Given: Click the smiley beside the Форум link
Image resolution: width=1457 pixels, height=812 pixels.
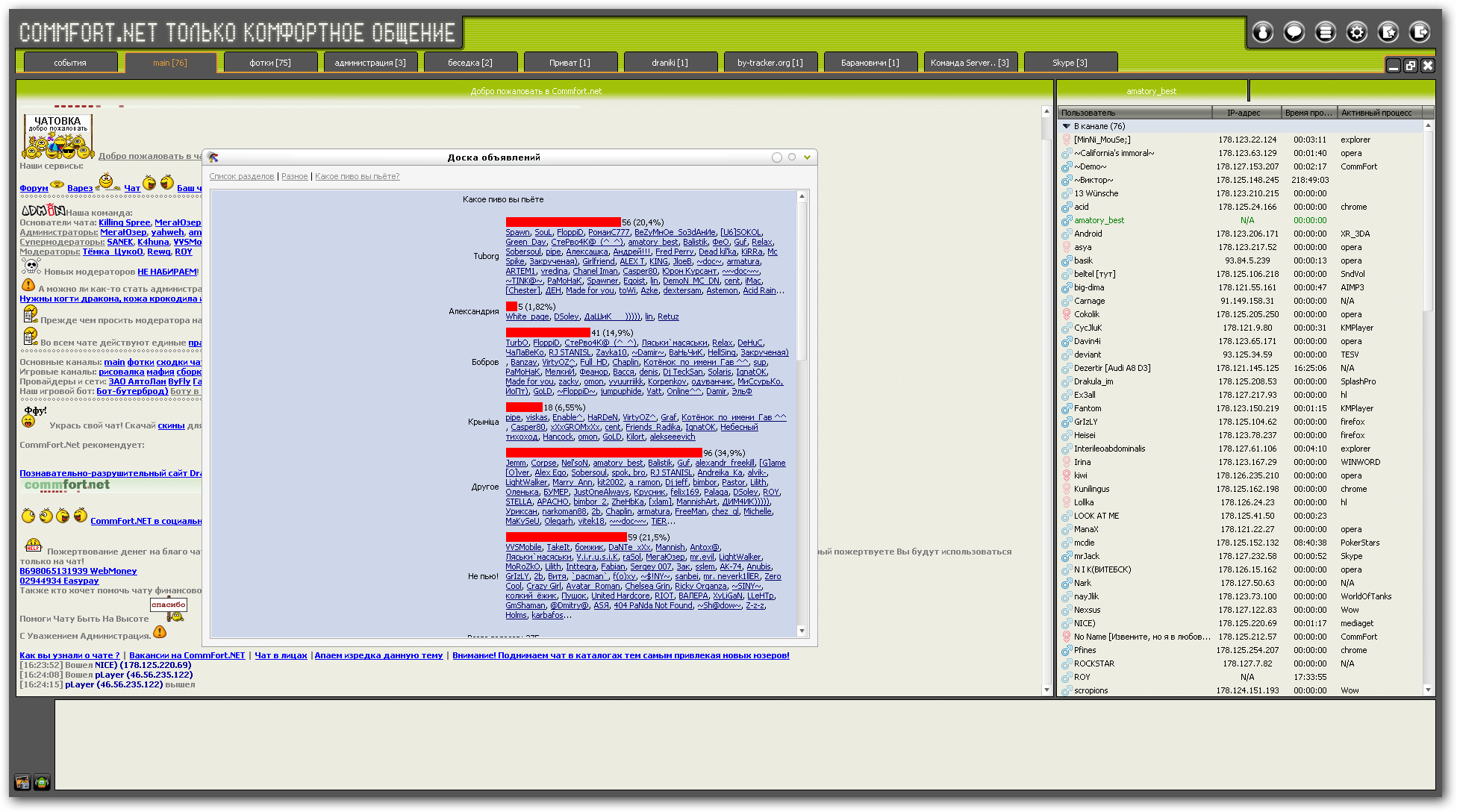Looking at the screenshot, I should (57, 184).
